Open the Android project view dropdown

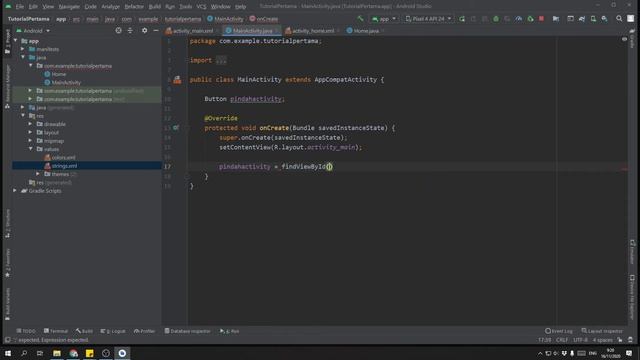[x=33, y=31]
